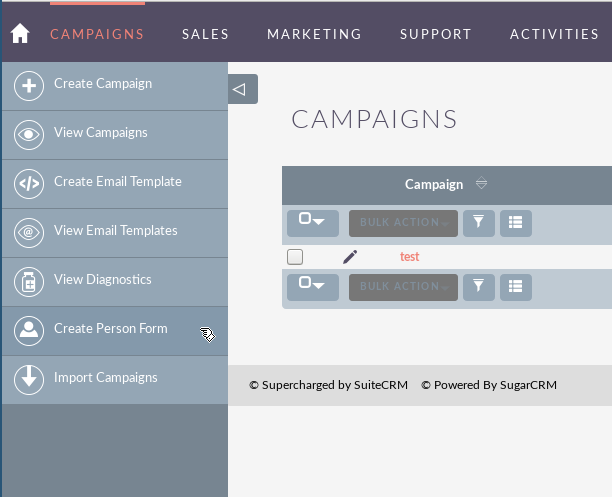612x497 pixels.
Task: Open the top column chooser list button
Action: [x=516, y=223]
